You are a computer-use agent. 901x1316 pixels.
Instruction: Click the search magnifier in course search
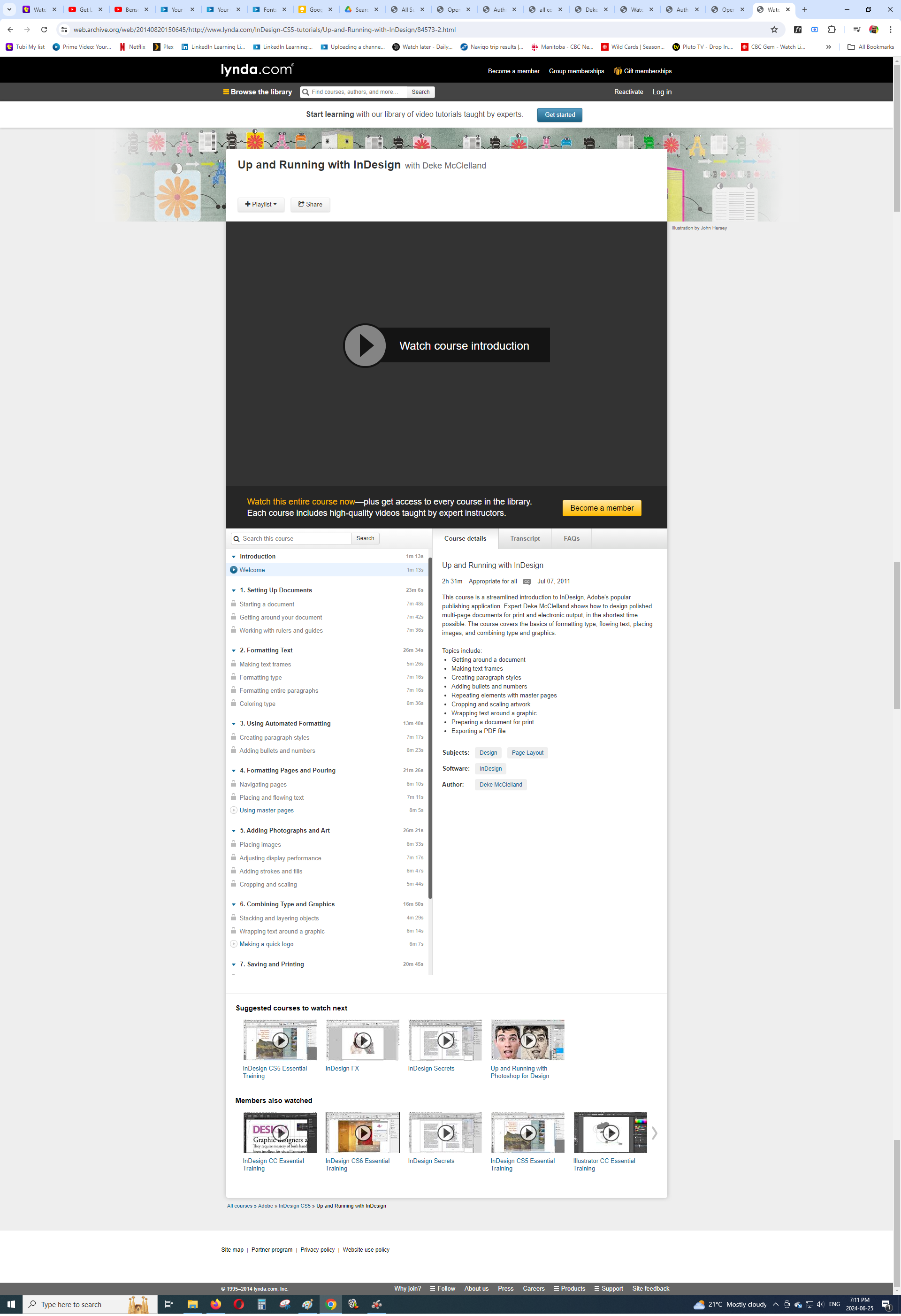coord(237,538)
